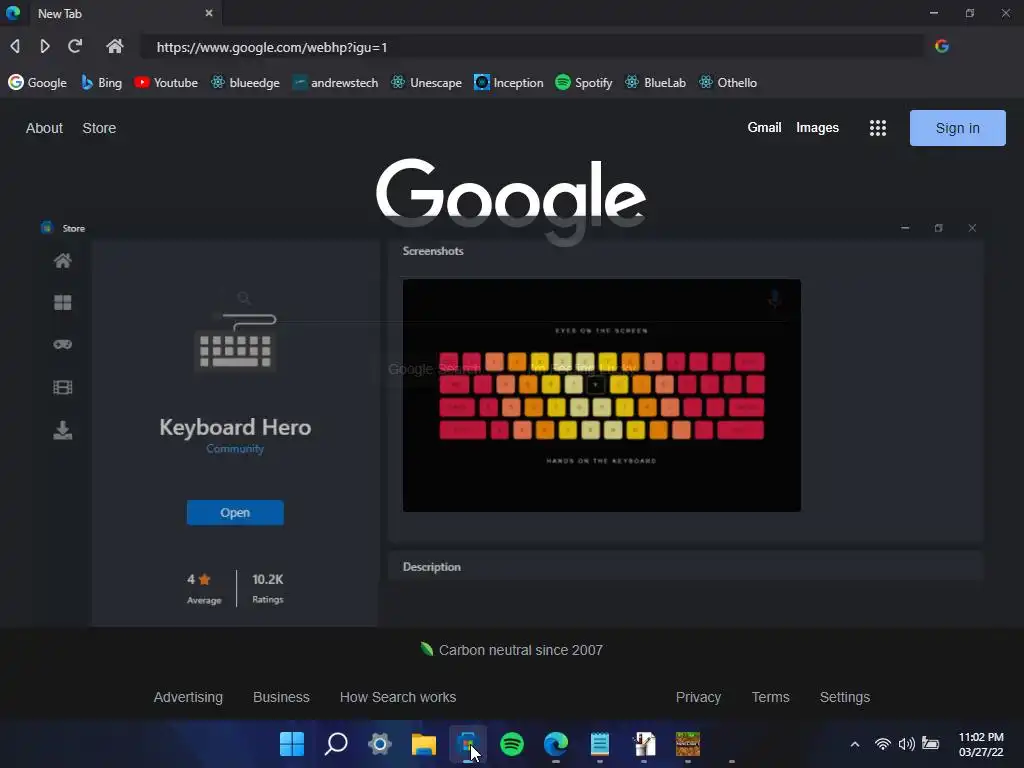This screenshot has height=768, width=1024.
Task: Open the Terms footer link
Action: tap(770, 697)
